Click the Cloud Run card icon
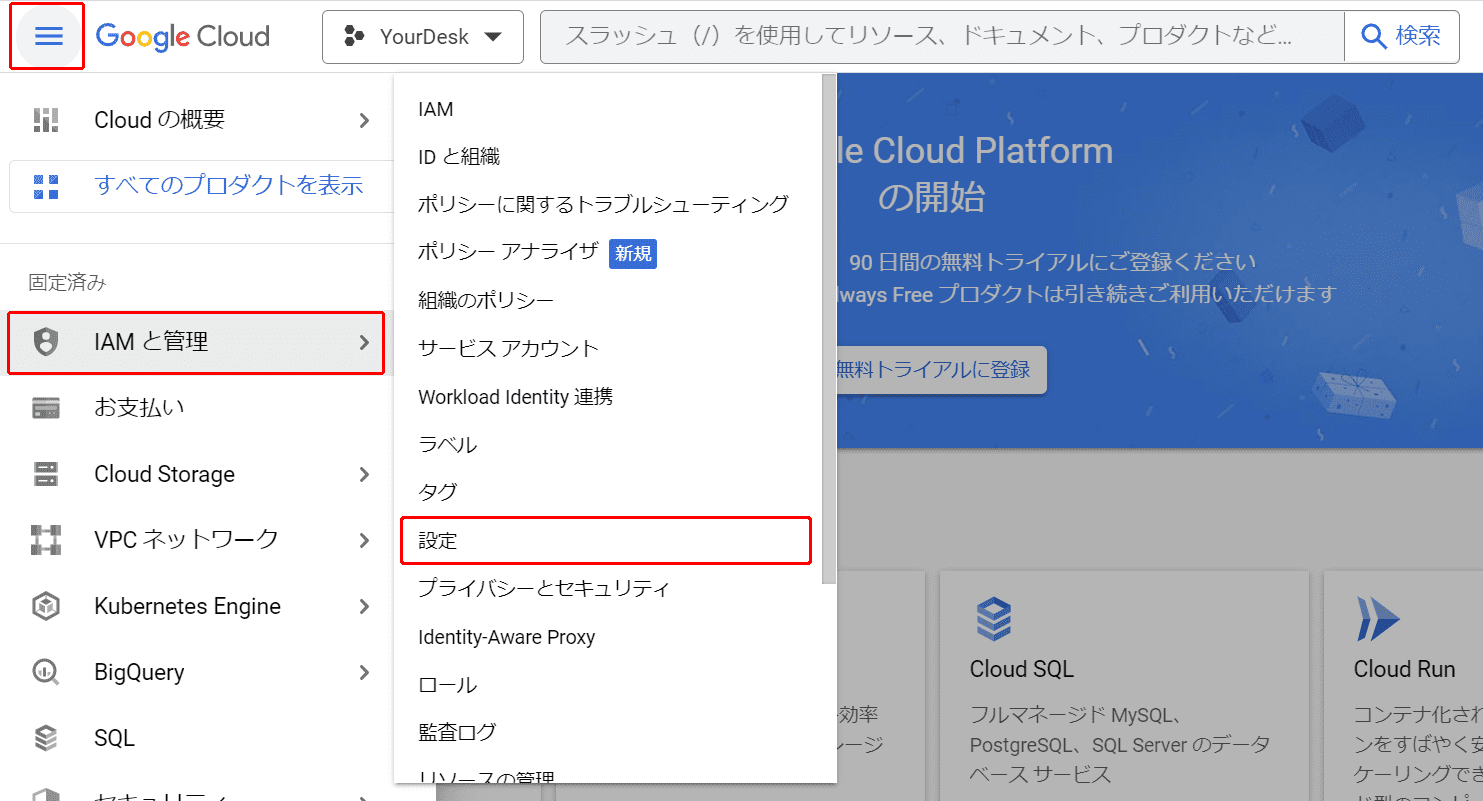Screen dimensions: 1483x801 click(1378, 619)
